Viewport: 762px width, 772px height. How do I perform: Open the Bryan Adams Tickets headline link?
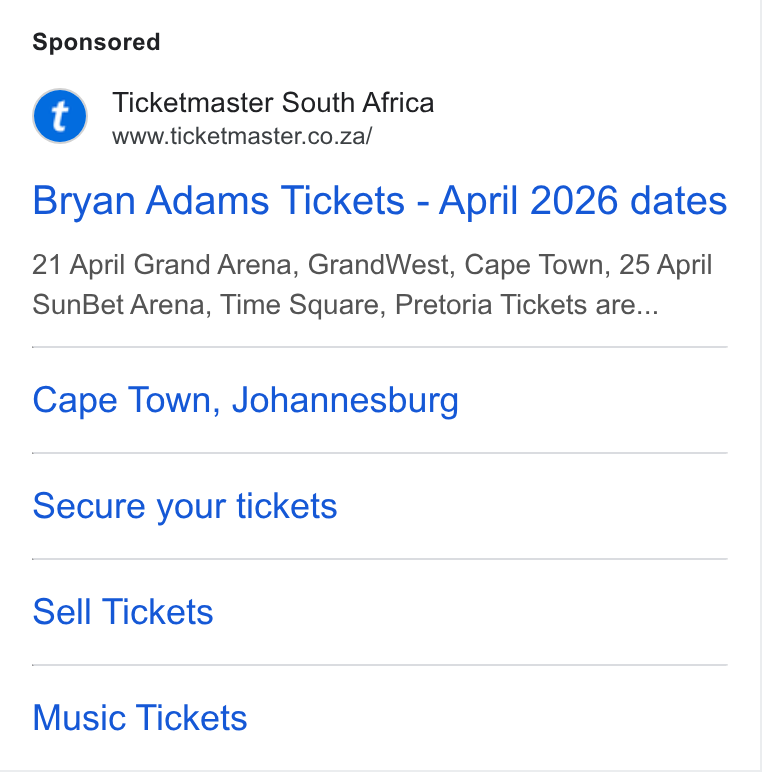click(x=380, y=200)
